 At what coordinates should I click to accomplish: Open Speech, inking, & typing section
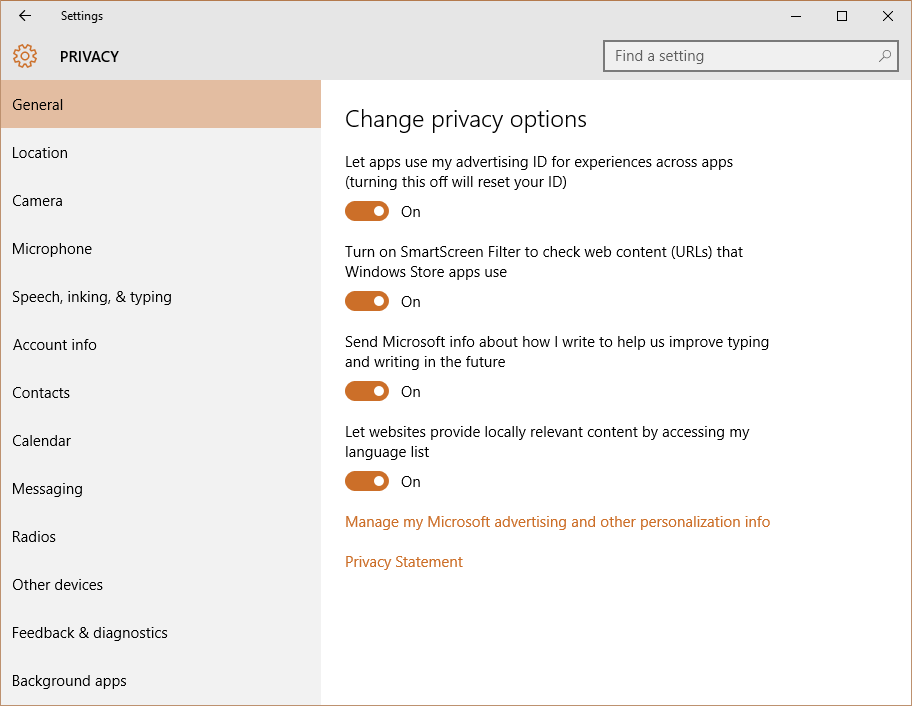[x=161, y=297]
